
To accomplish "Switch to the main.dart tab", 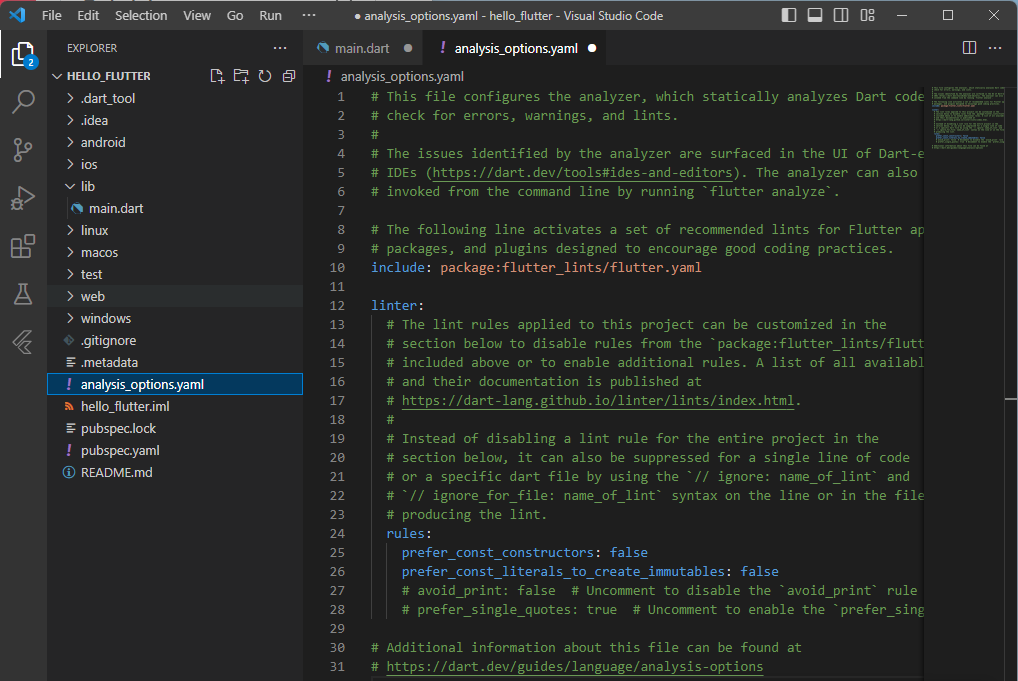I will tap(362, 48).
